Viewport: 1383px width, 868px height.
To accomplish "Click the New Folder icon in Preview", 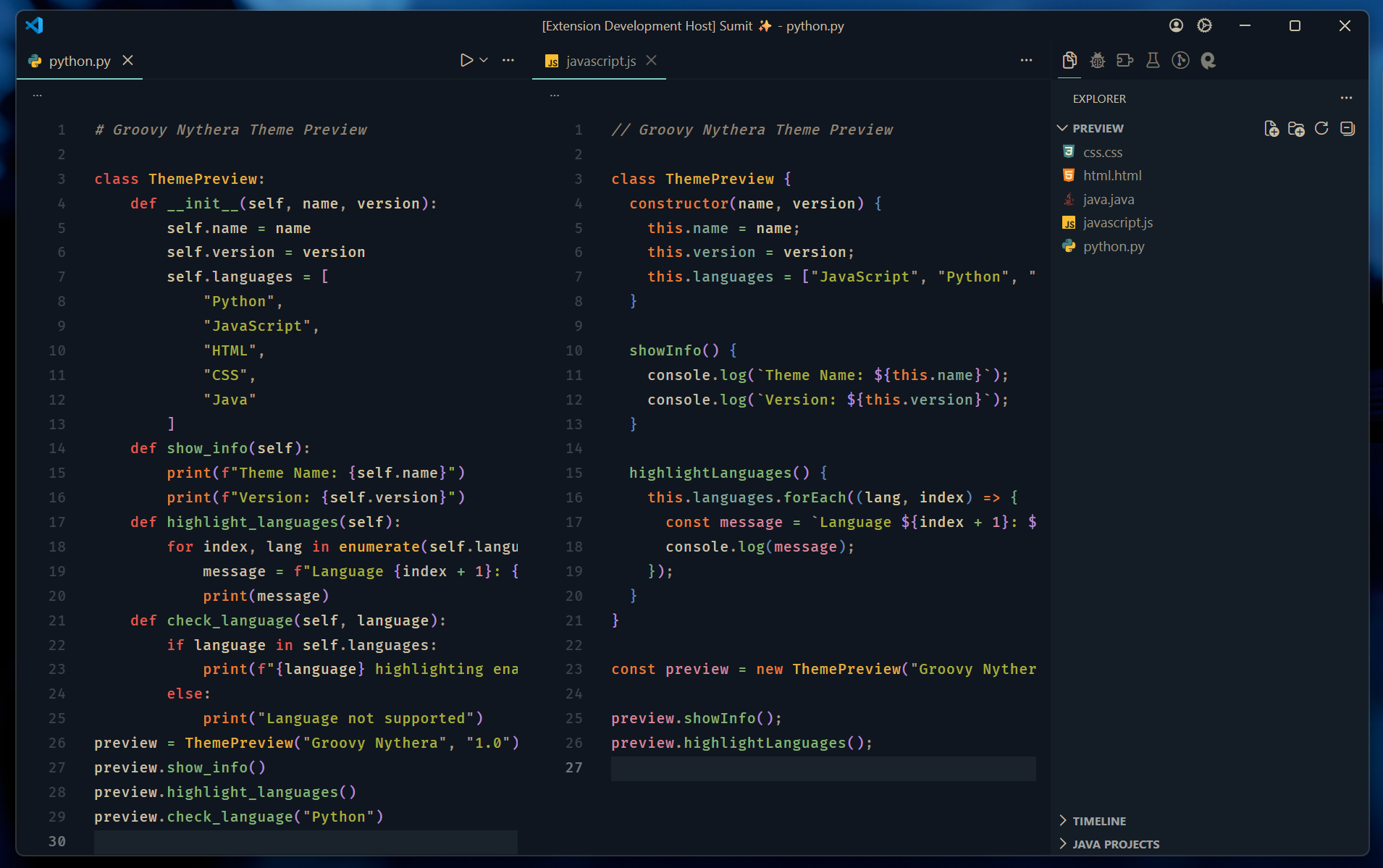I will click(1296, 129).
